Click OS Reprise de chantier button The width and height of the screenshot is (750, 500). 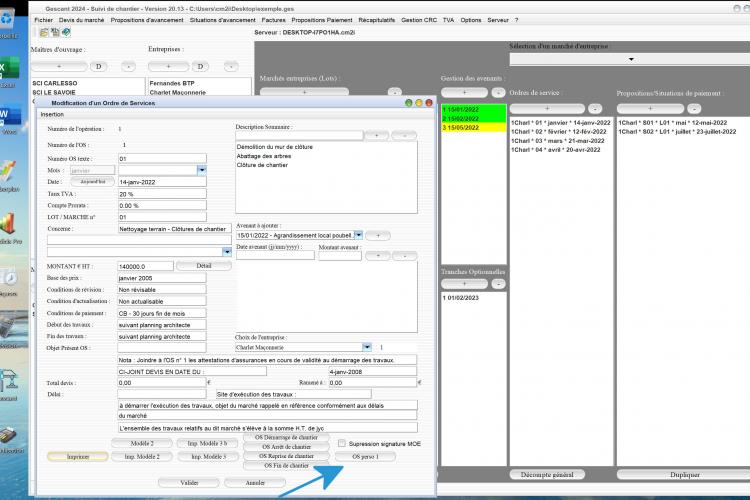point(286,456)
